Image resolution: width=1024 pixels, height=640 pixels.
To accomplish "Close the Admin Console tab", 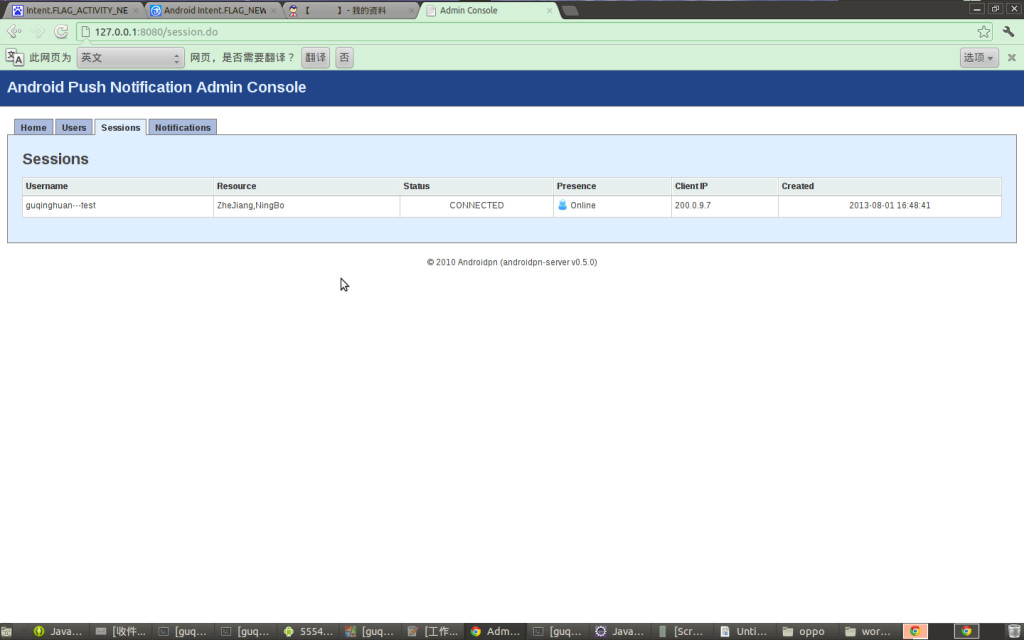I will [549, 10].
